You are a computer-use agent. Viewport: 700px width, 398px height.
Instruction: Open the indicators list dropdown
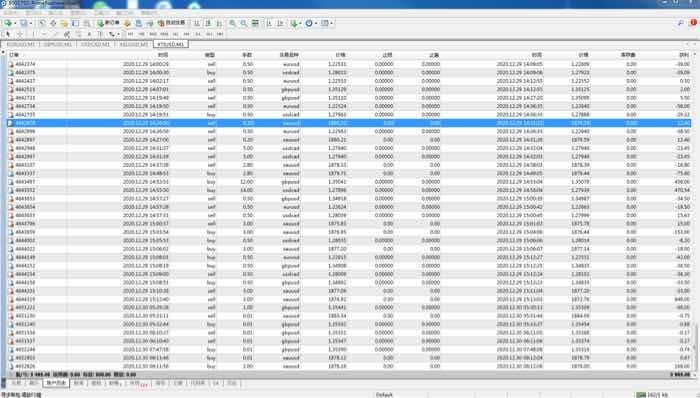[x=300, y=23]
